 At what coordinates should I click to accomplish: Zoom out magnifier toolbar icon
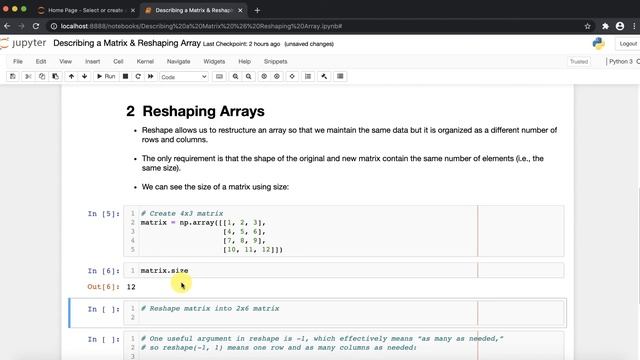[x=248, y=76]
